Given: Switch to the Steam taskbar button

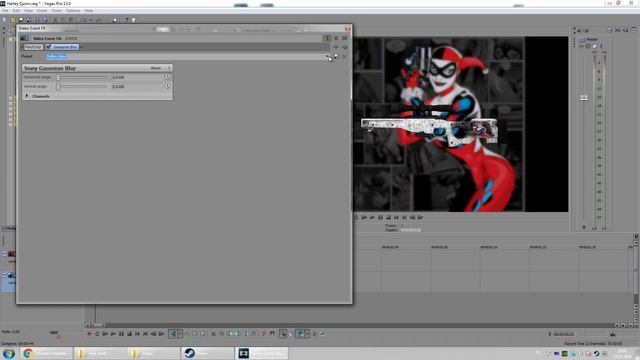Looking at the screenshot, I should click(x=208, y=353).
